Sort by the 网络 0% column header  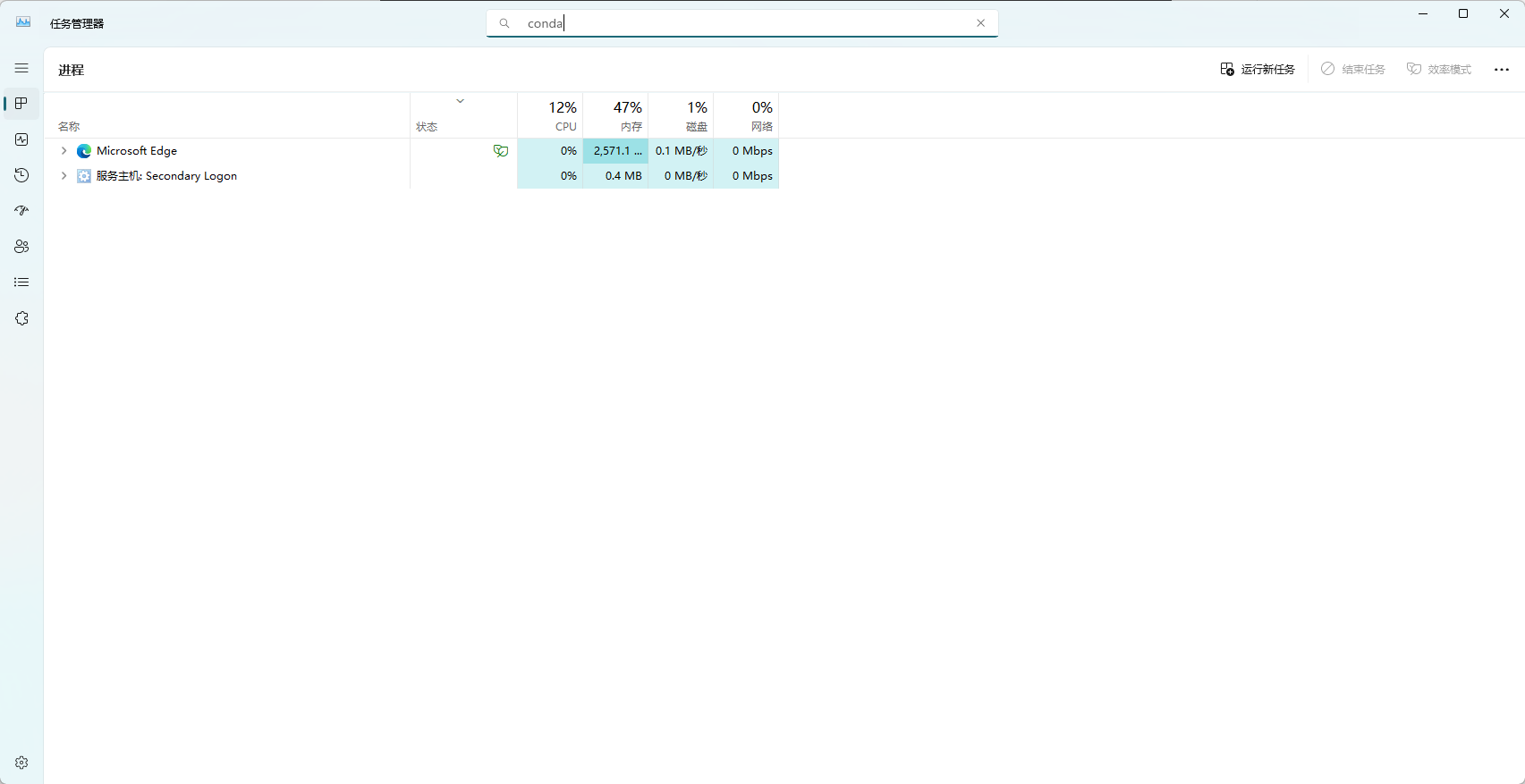[746, 116]
